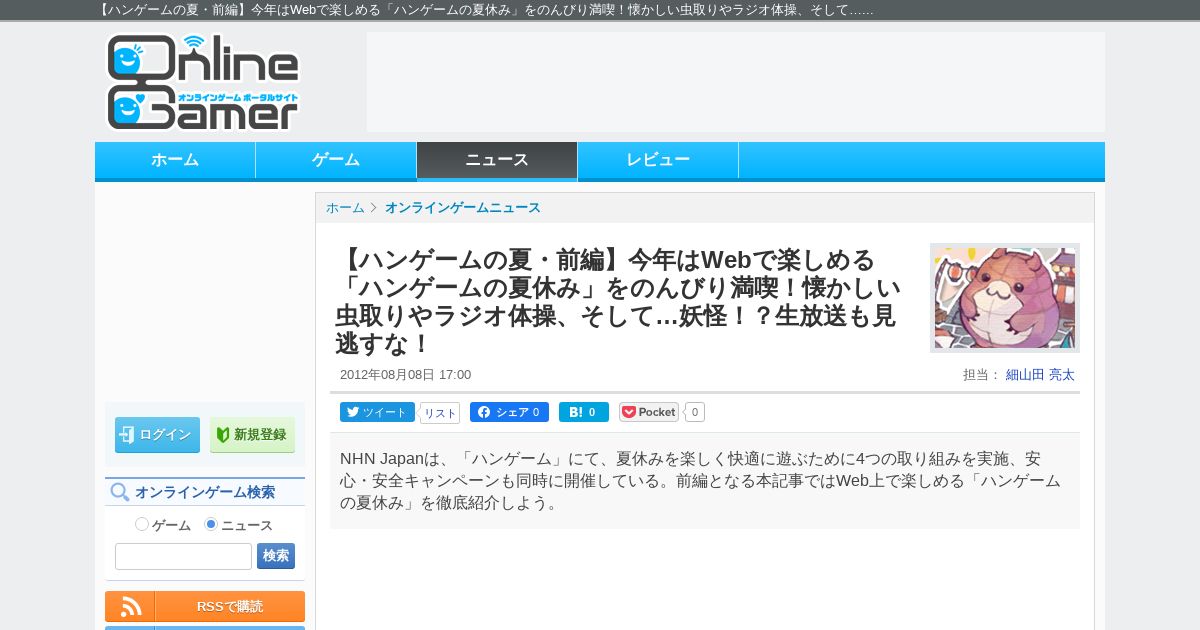
Task: Click the date 2012年08月08日 17:00
Action: 405,375
